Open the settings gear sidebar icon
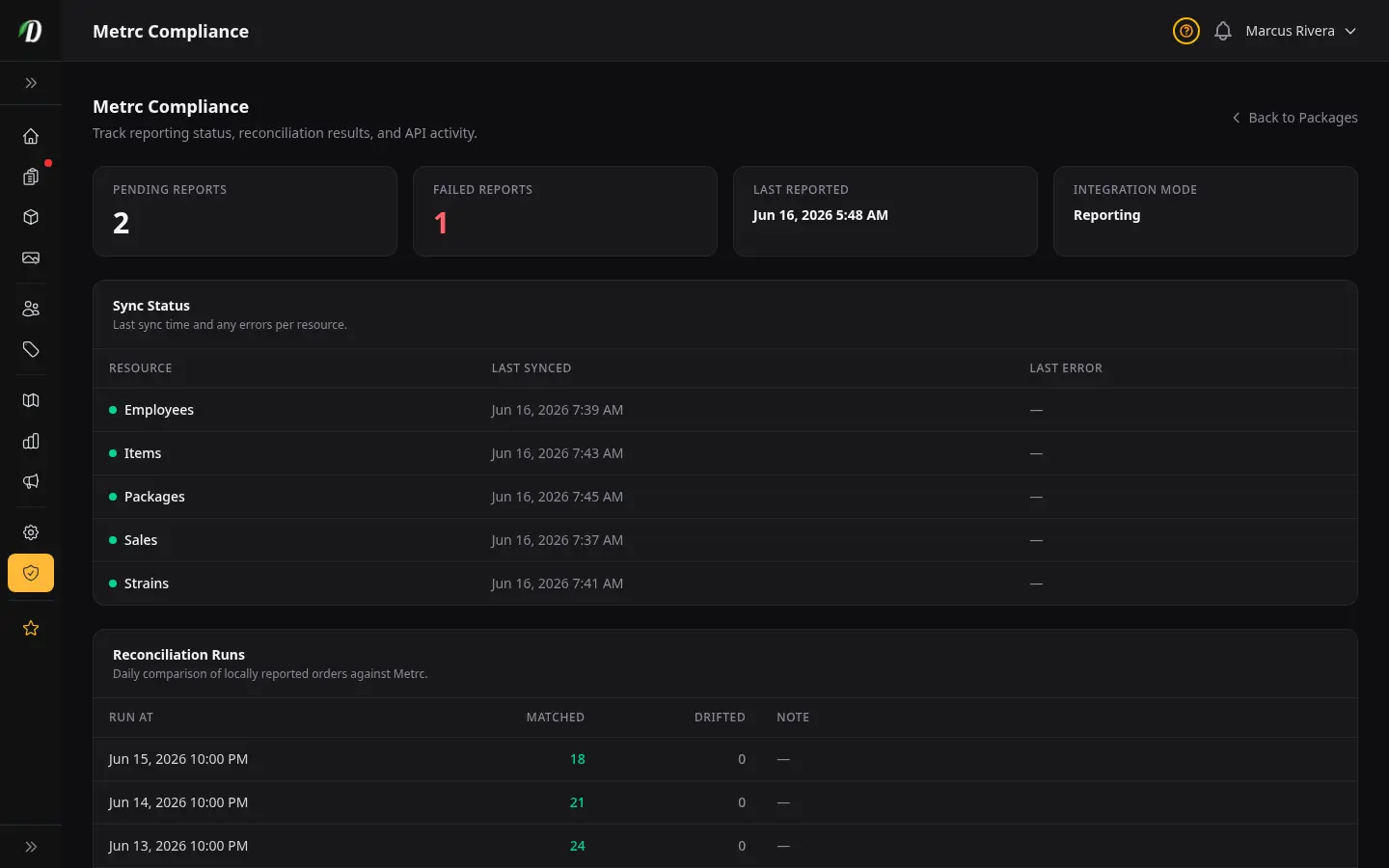The height and width of the screenshot is (868, 1389). click(31, 532)
